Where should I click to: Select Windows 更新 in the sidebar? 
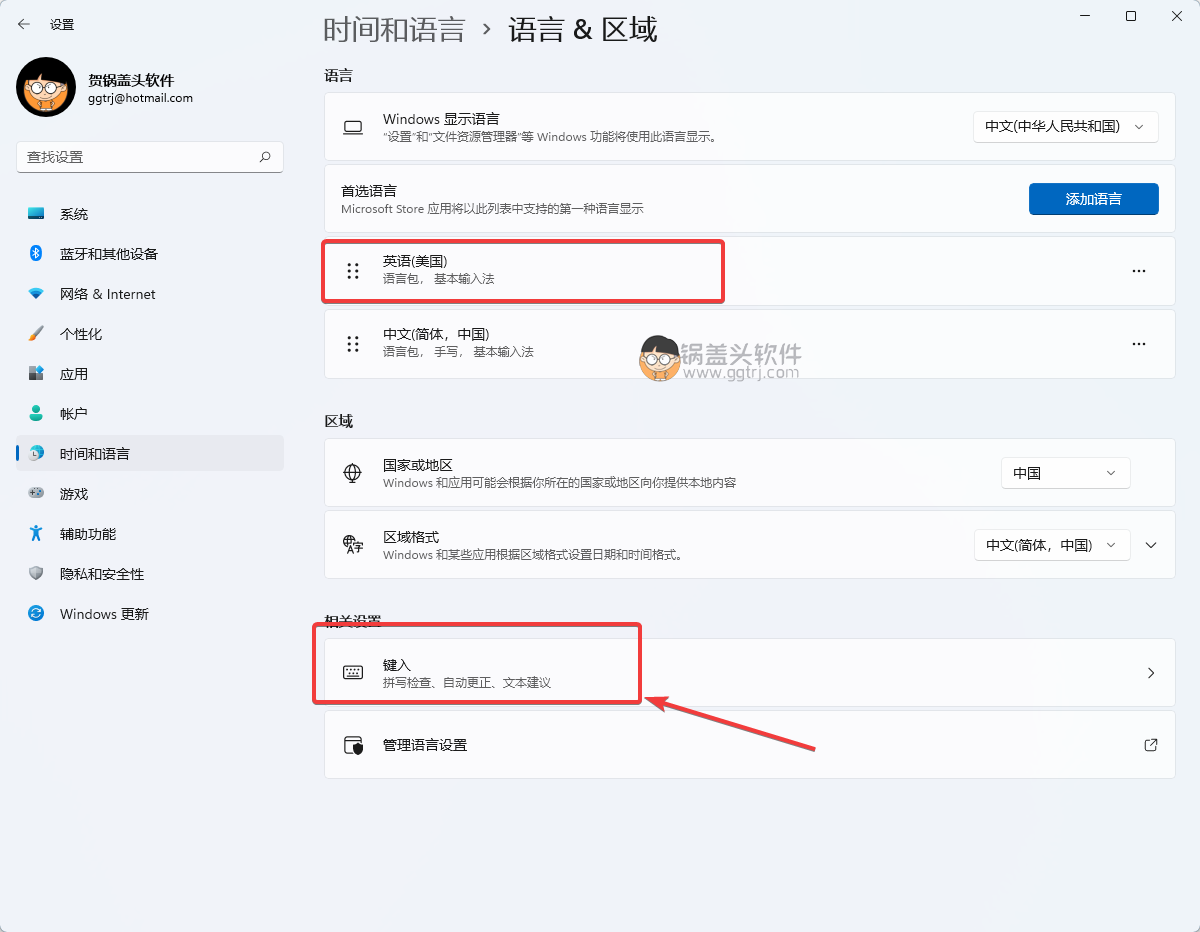click(x=150, y=614)
